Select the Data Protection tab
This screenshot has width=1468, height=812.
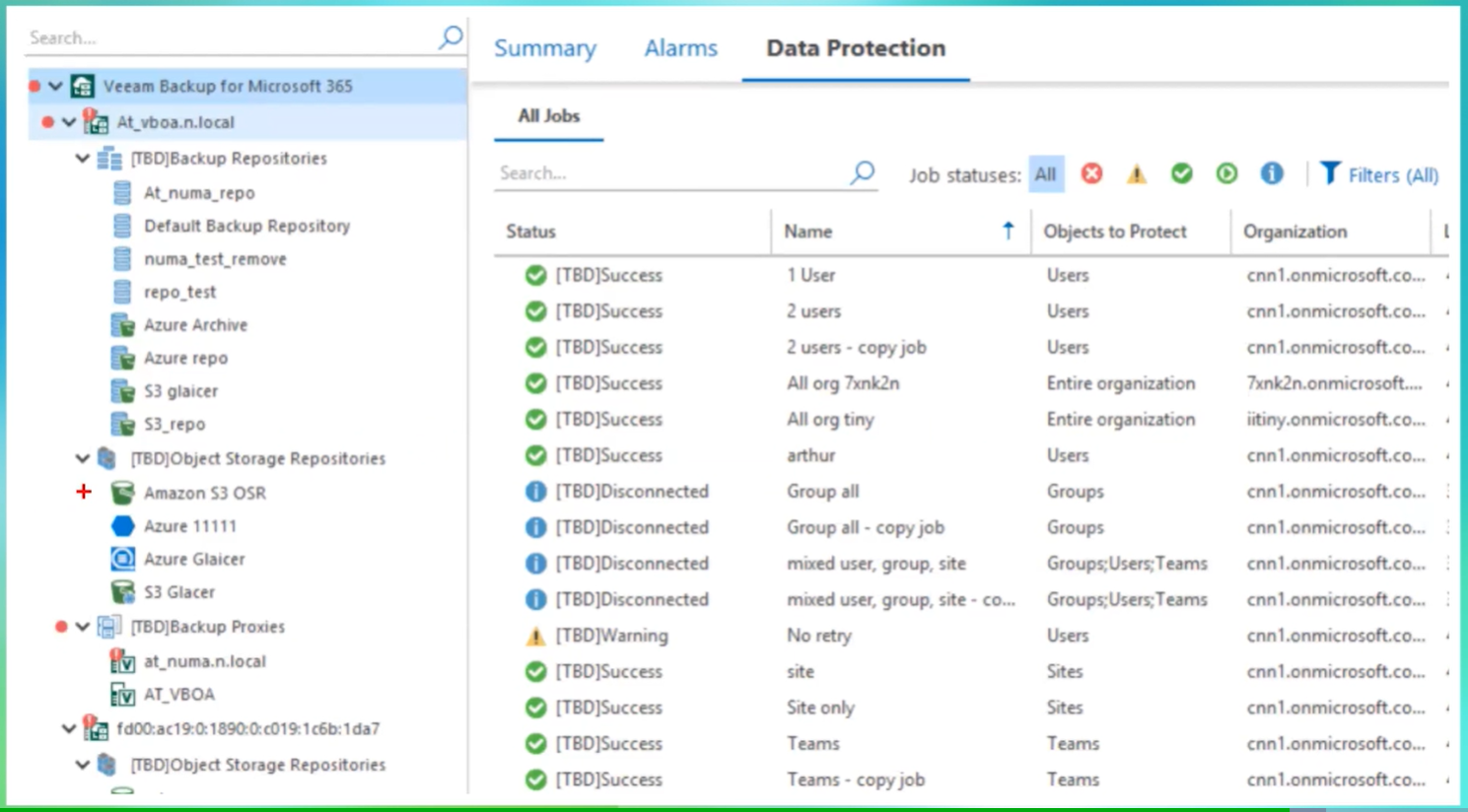coord(856,47)
